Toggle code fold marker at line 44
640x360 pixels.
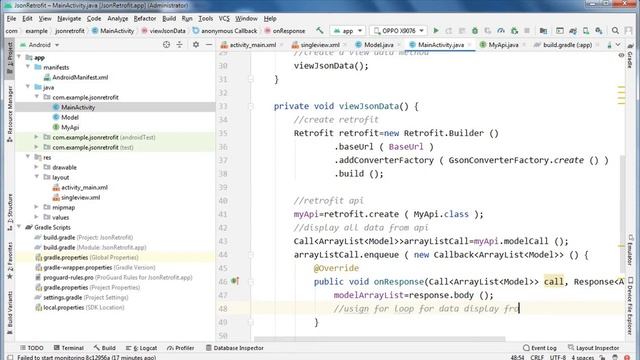pos(251,255)
